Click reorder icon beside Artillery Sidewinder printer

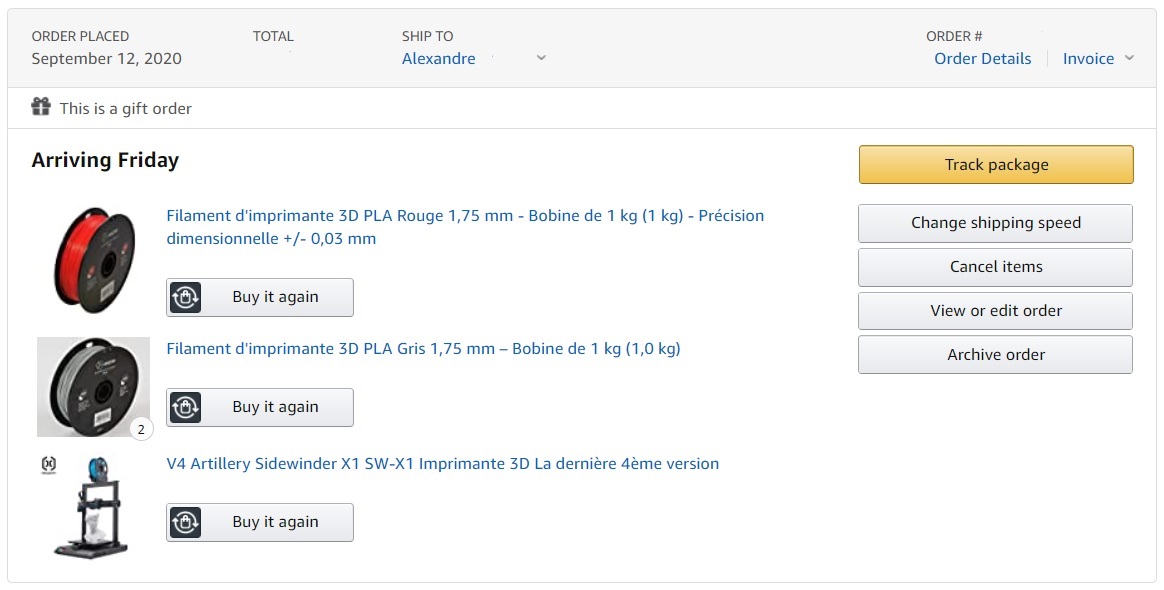click(x=186, y=522)
